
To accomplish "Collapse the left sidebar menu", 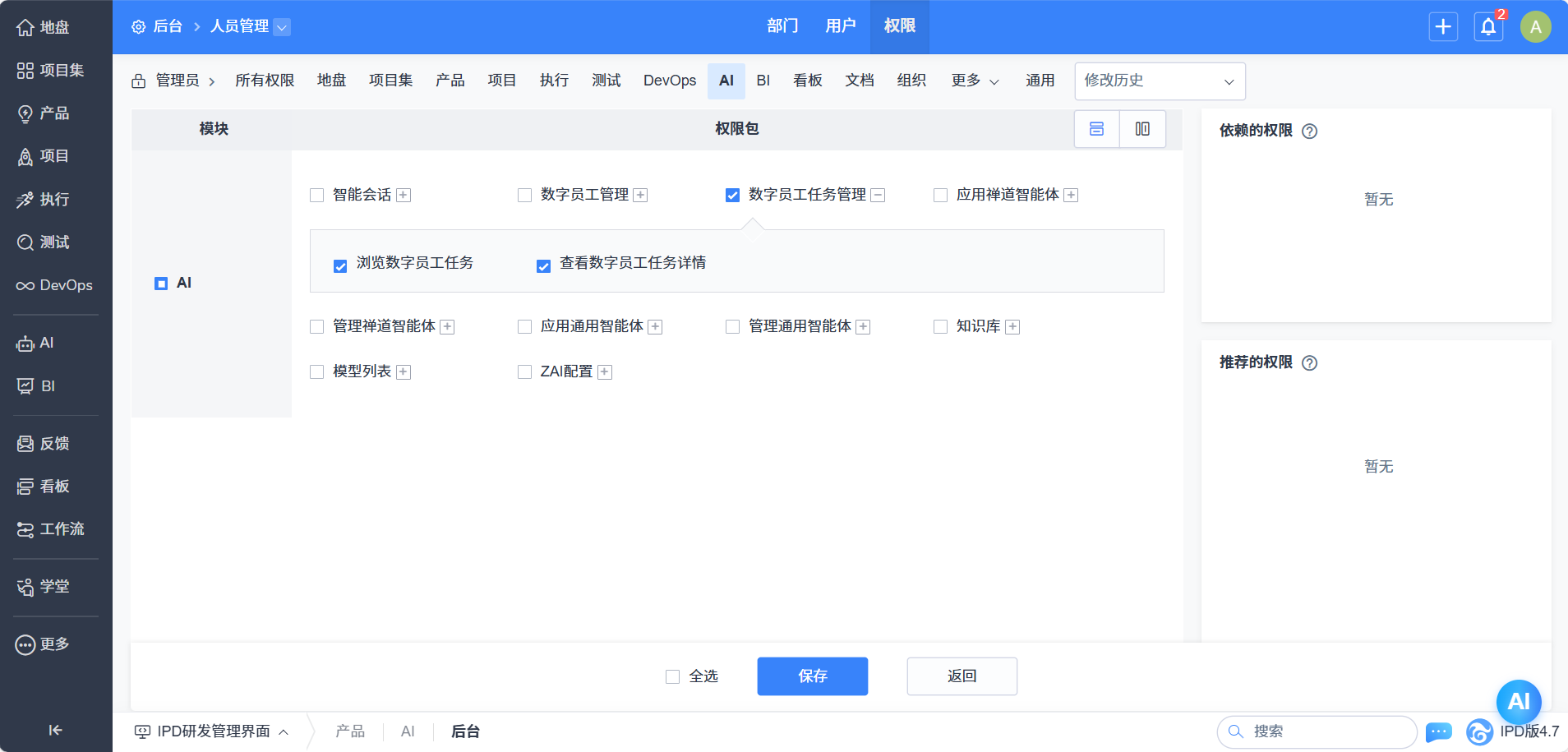I will [55, 730].
